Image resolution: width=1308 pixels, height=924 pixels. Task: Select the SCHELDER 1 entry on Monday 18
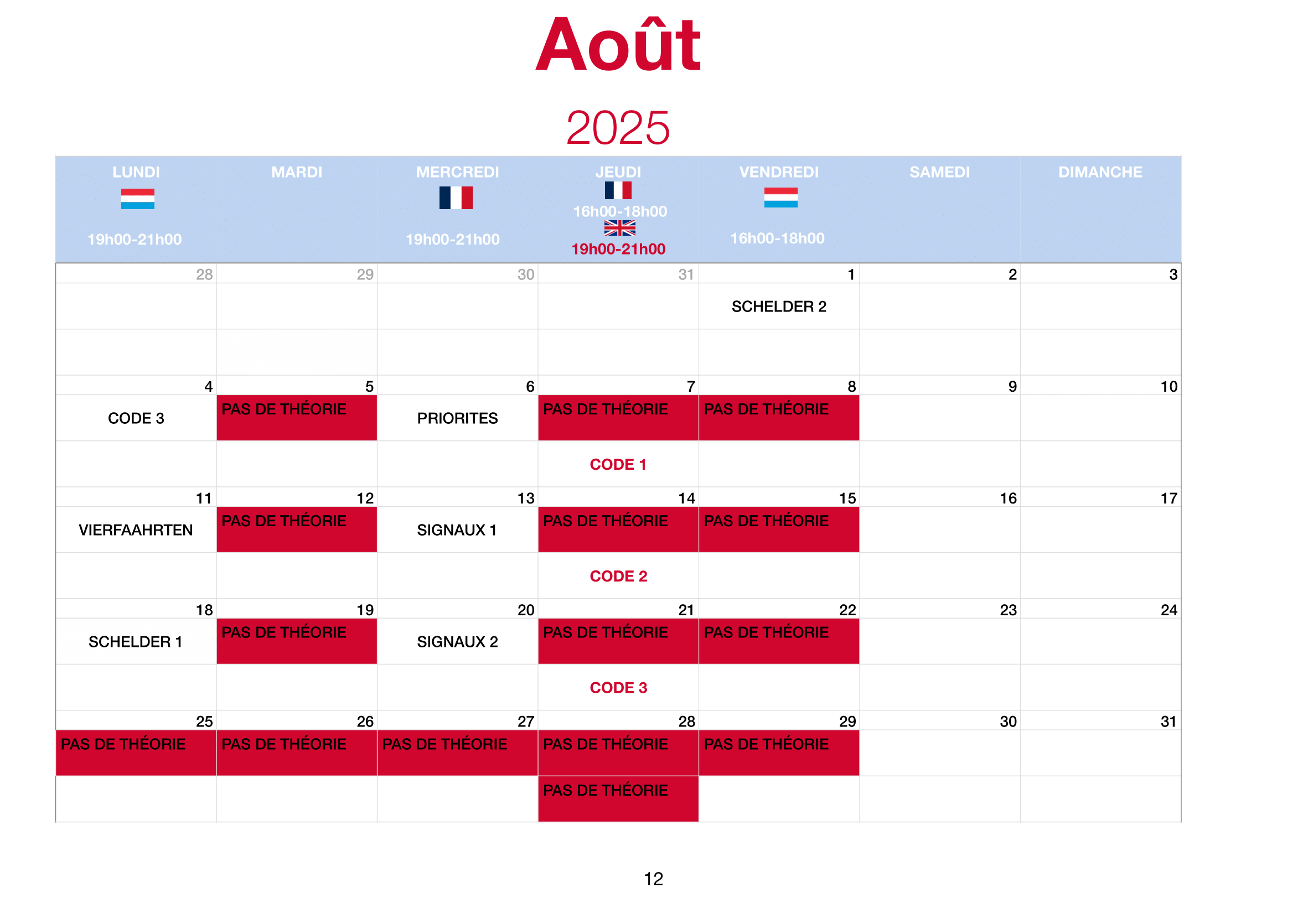[136, 641]
